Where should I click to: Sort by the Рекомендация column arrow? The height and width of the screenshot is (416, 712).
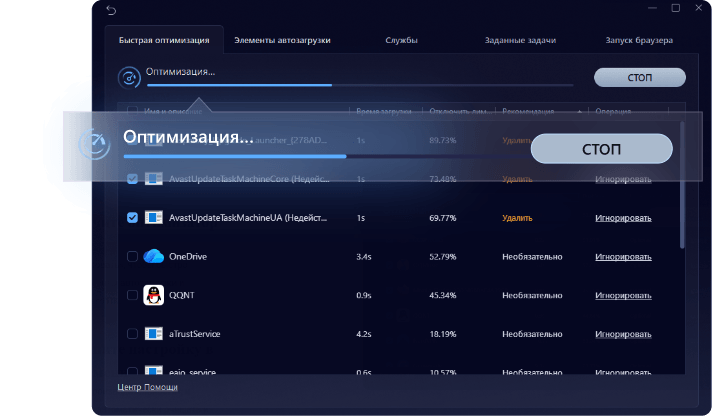coord(579,112)
